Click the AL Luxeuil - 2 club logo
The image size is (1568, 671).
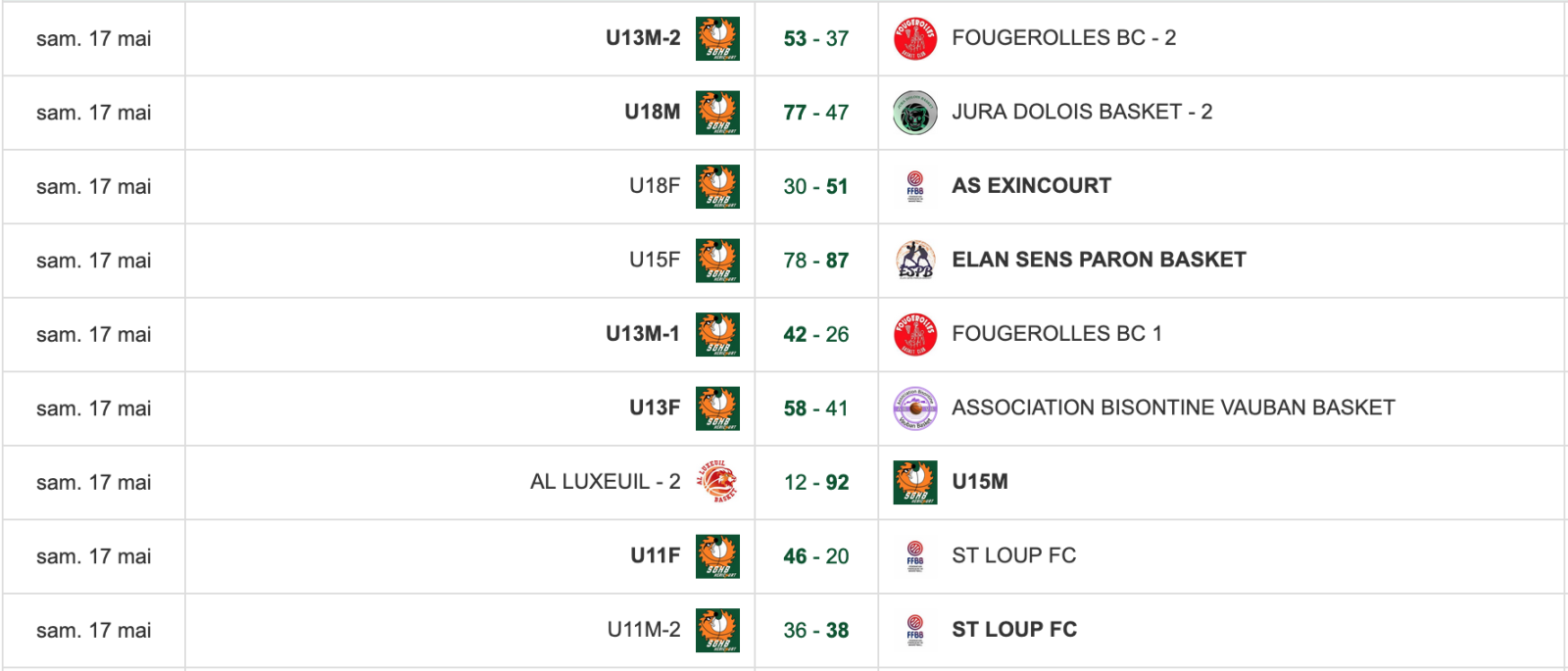[x=717, y=482]
